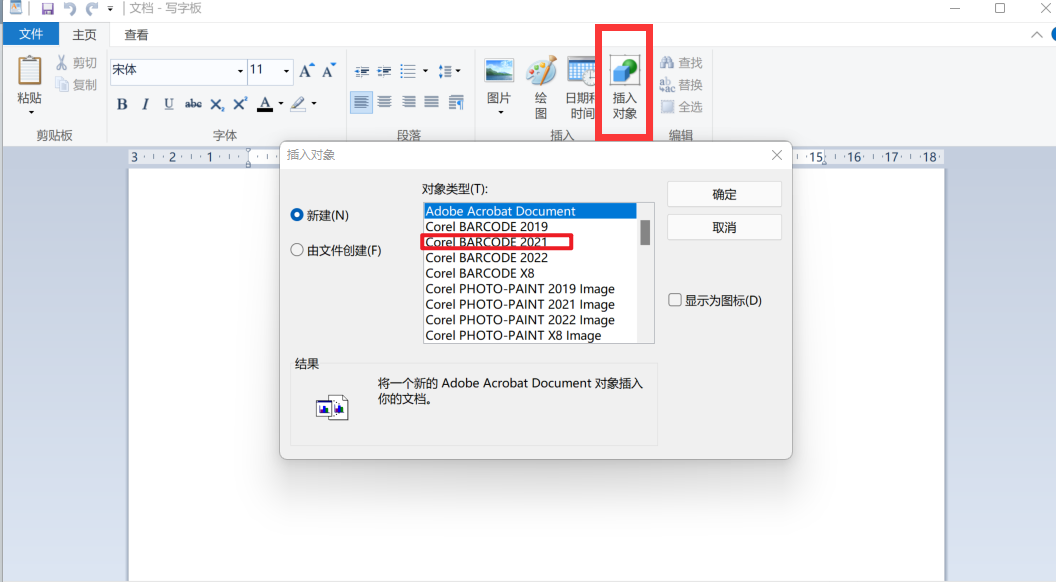Toggle bold formatting
1056x582 pixels.
(x=122, y=104)
